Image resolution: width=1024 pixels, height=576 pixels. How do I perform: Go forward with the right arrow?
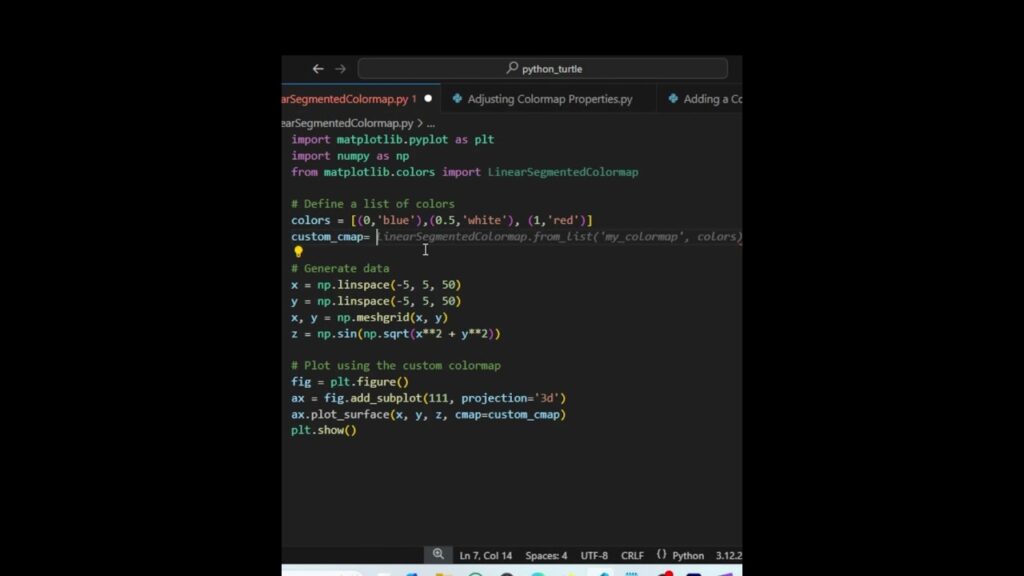coord(340,69)
